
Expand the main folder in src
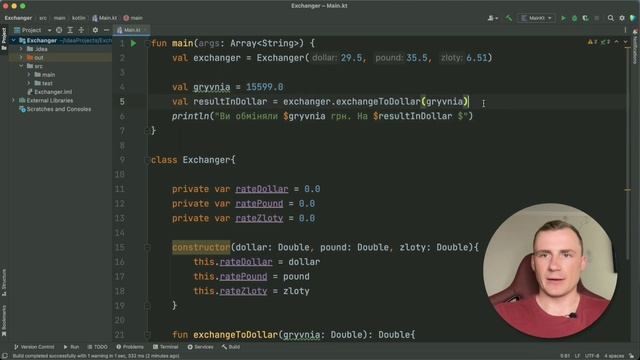[29, 75]
